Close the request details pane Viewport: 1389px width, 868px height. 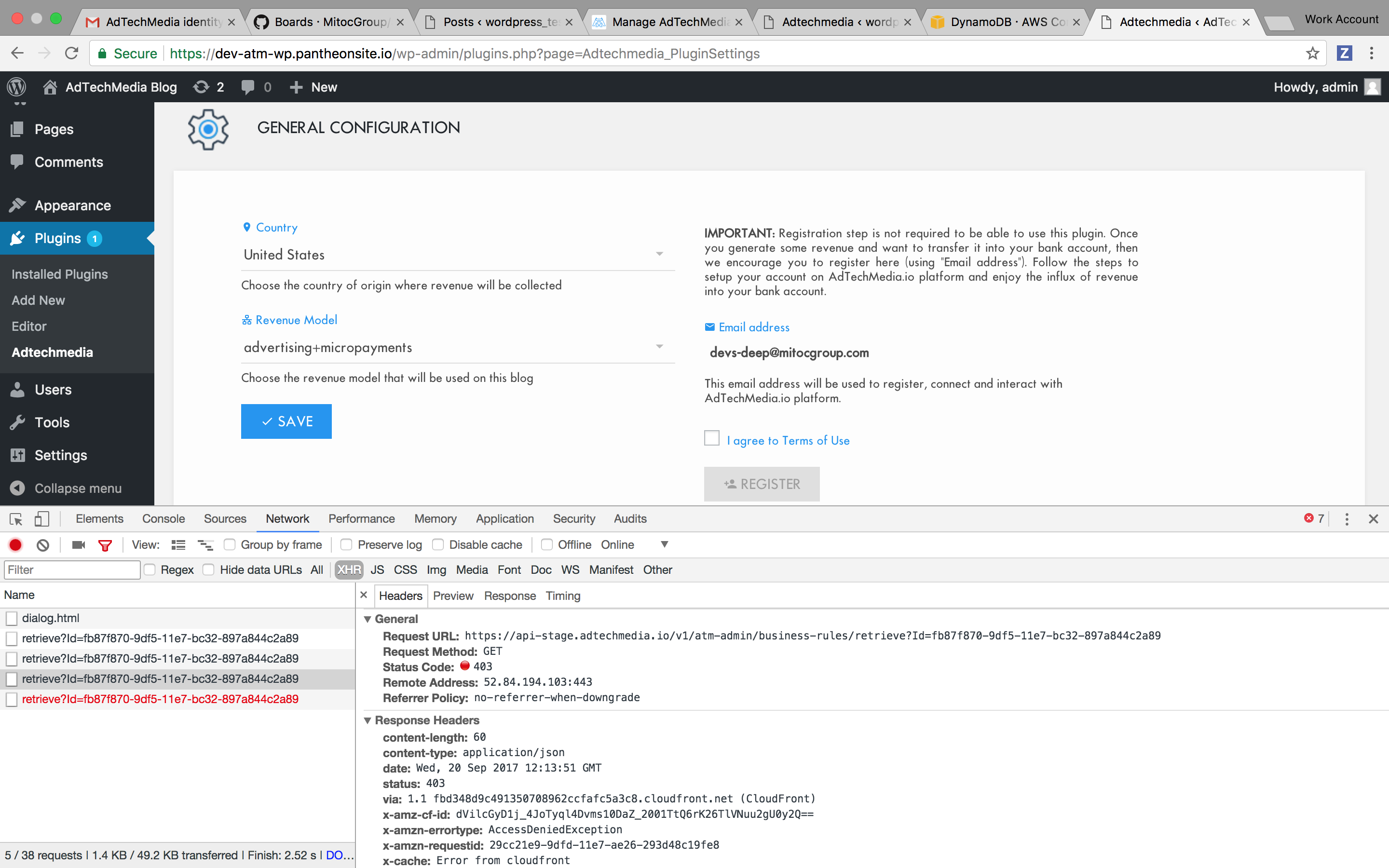[x=363, y=595]
